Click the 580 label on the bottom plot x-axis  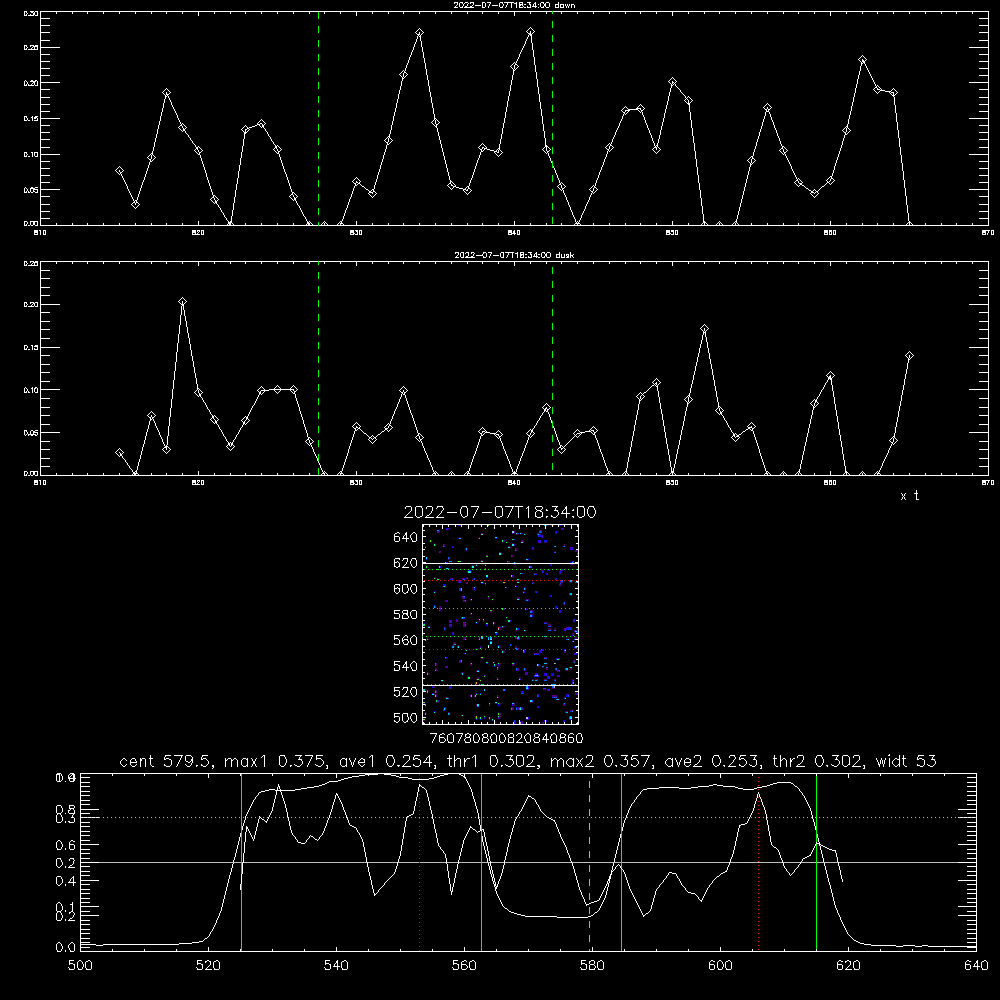point(592,966)
